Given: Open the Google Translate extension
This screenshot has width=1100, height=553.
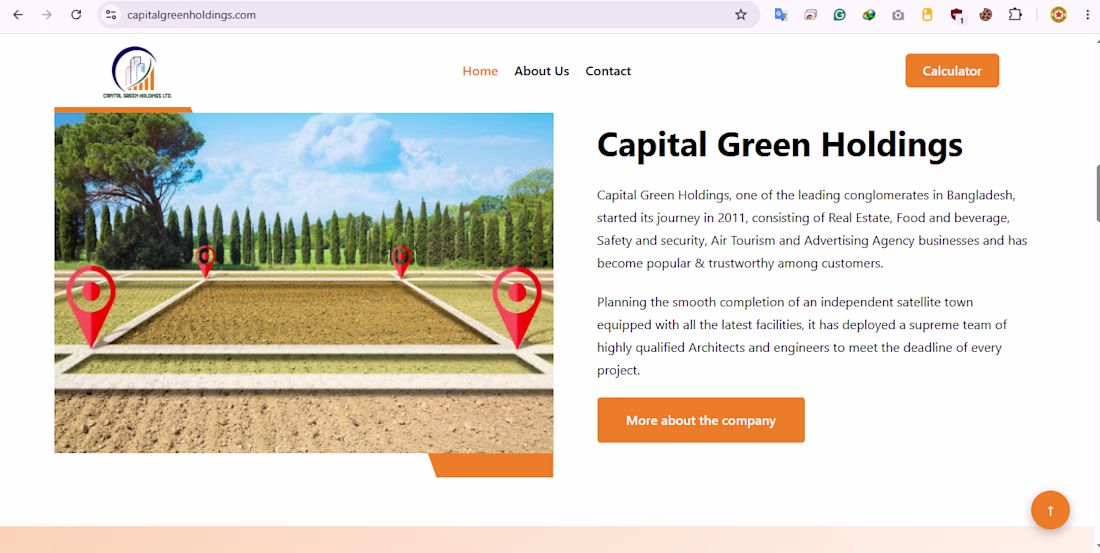Looking at the screenshot, I should tap(781, 15).
